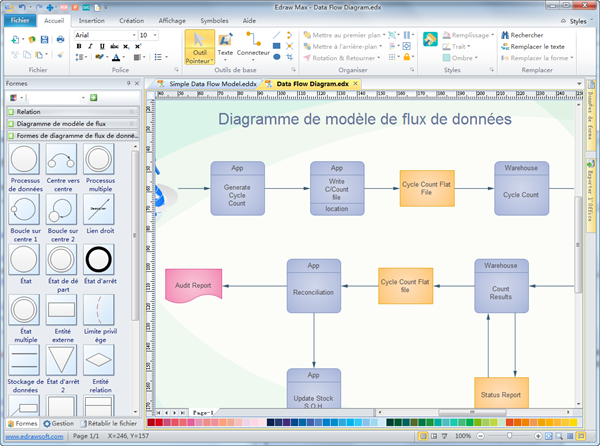600x446 pixels.
Task: Open Mettre à l'arrière-plan dropdown
Action: click(x=381, y=46)
